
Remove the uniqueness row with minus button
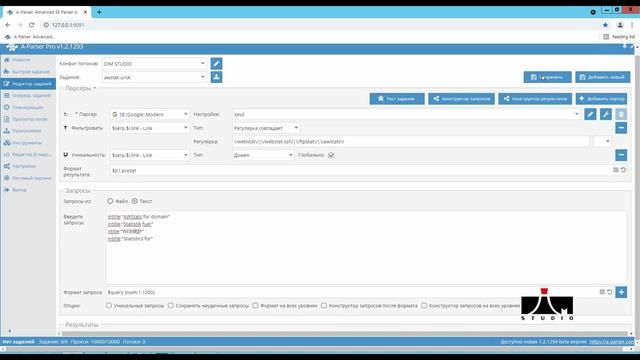pyautogui.click(x=621, y=155)
